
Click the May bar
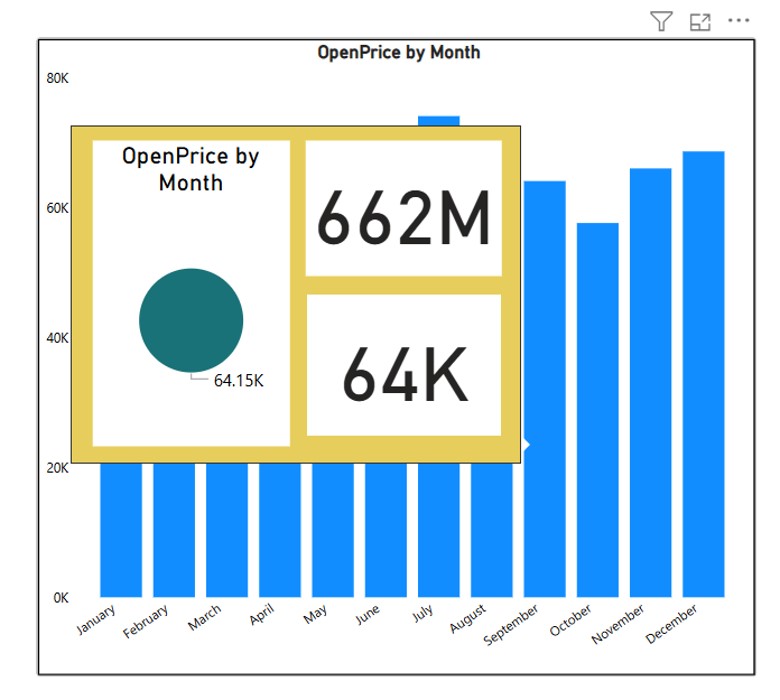click(x=333, y=530)
